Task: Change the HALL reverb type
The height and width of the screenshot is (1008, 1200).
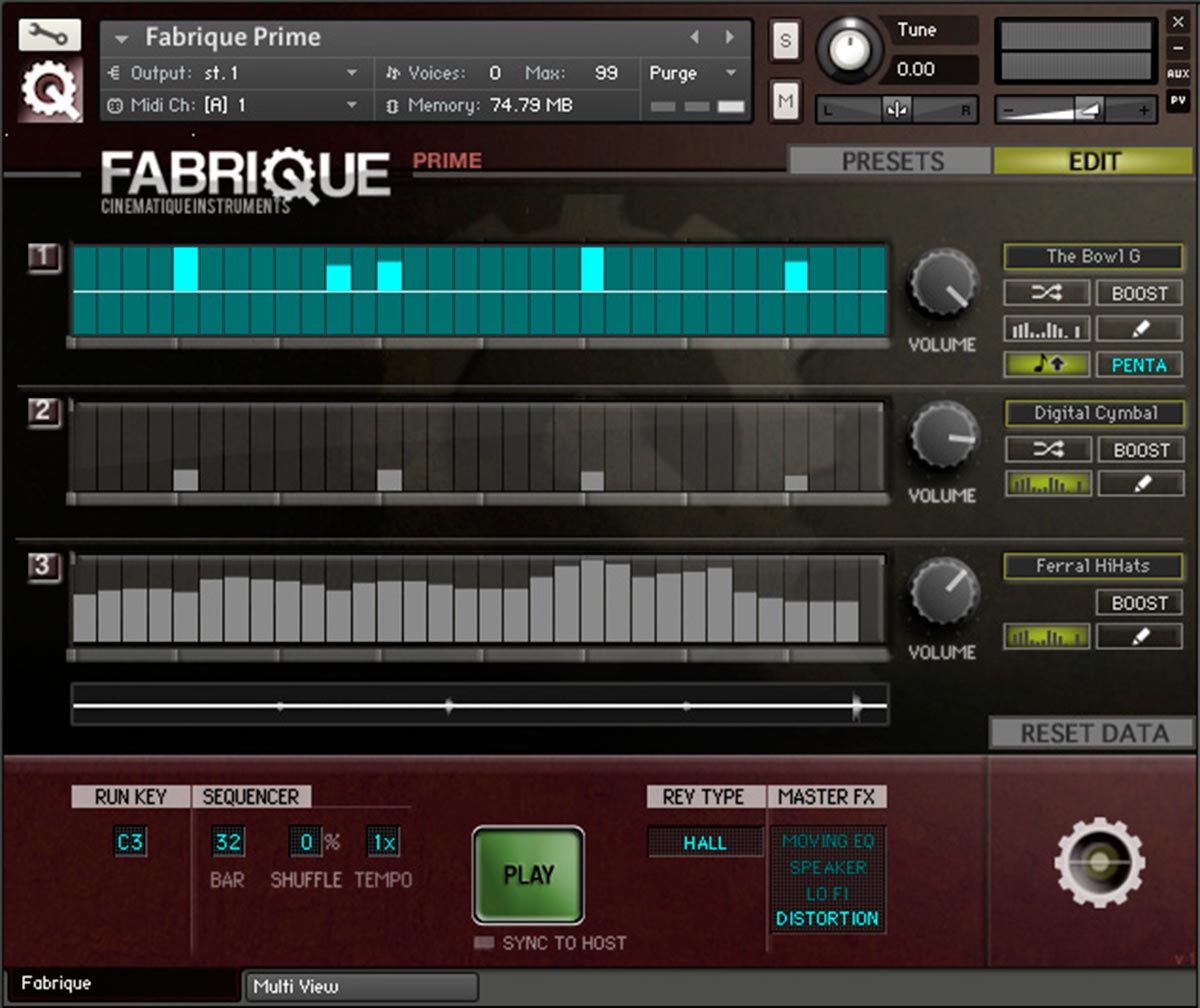Action: point(705,843)
